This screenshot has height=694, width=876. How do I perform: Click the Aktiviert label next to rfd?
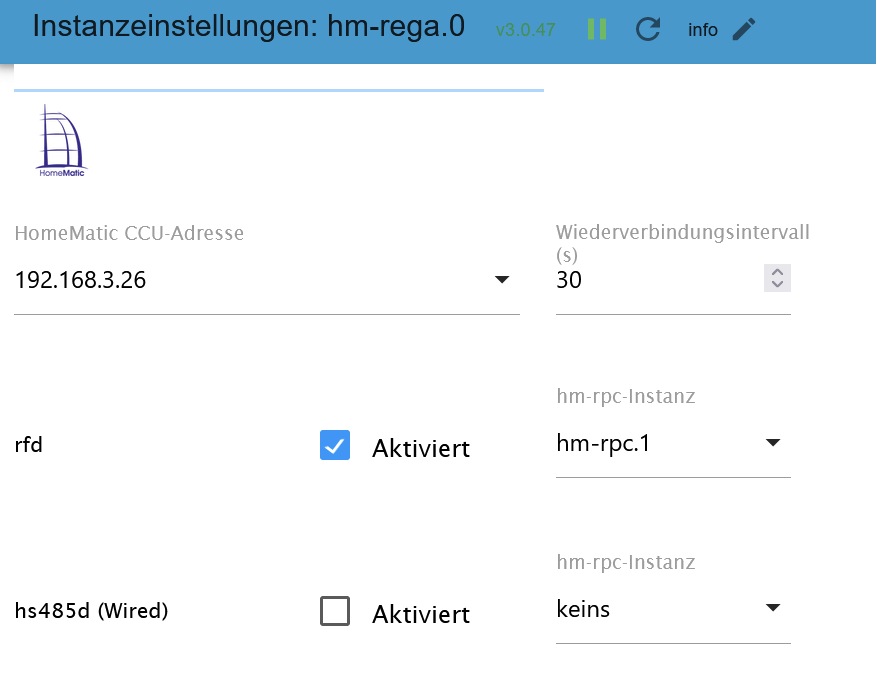[x=421, y=448]
